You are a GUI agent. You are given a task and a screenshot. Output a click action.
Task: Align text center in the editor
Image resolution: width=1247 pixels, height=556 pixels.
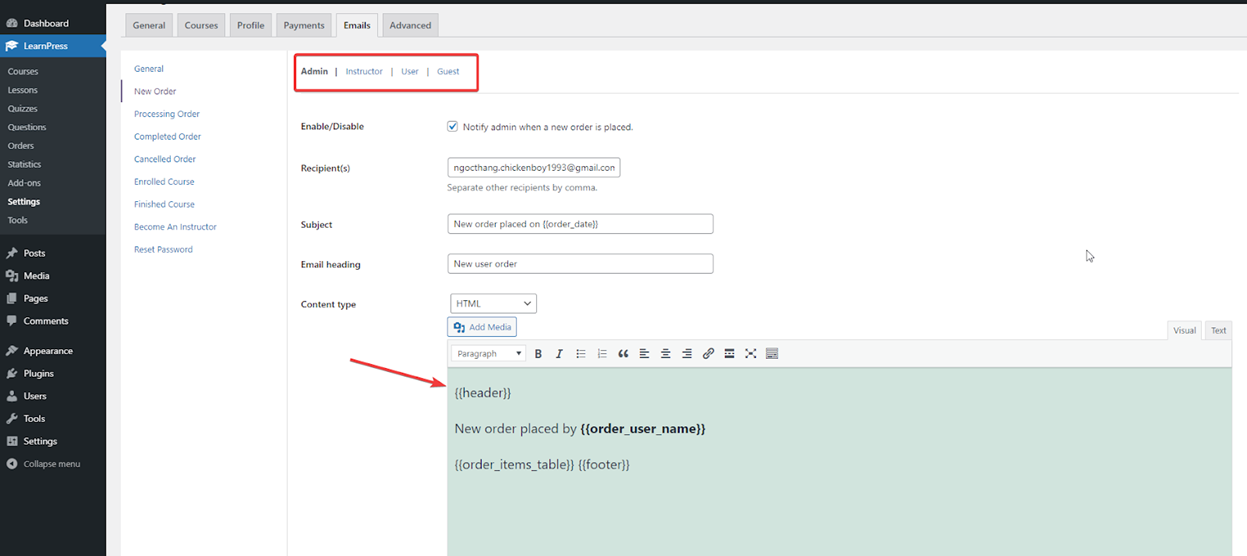pos(665,354)
